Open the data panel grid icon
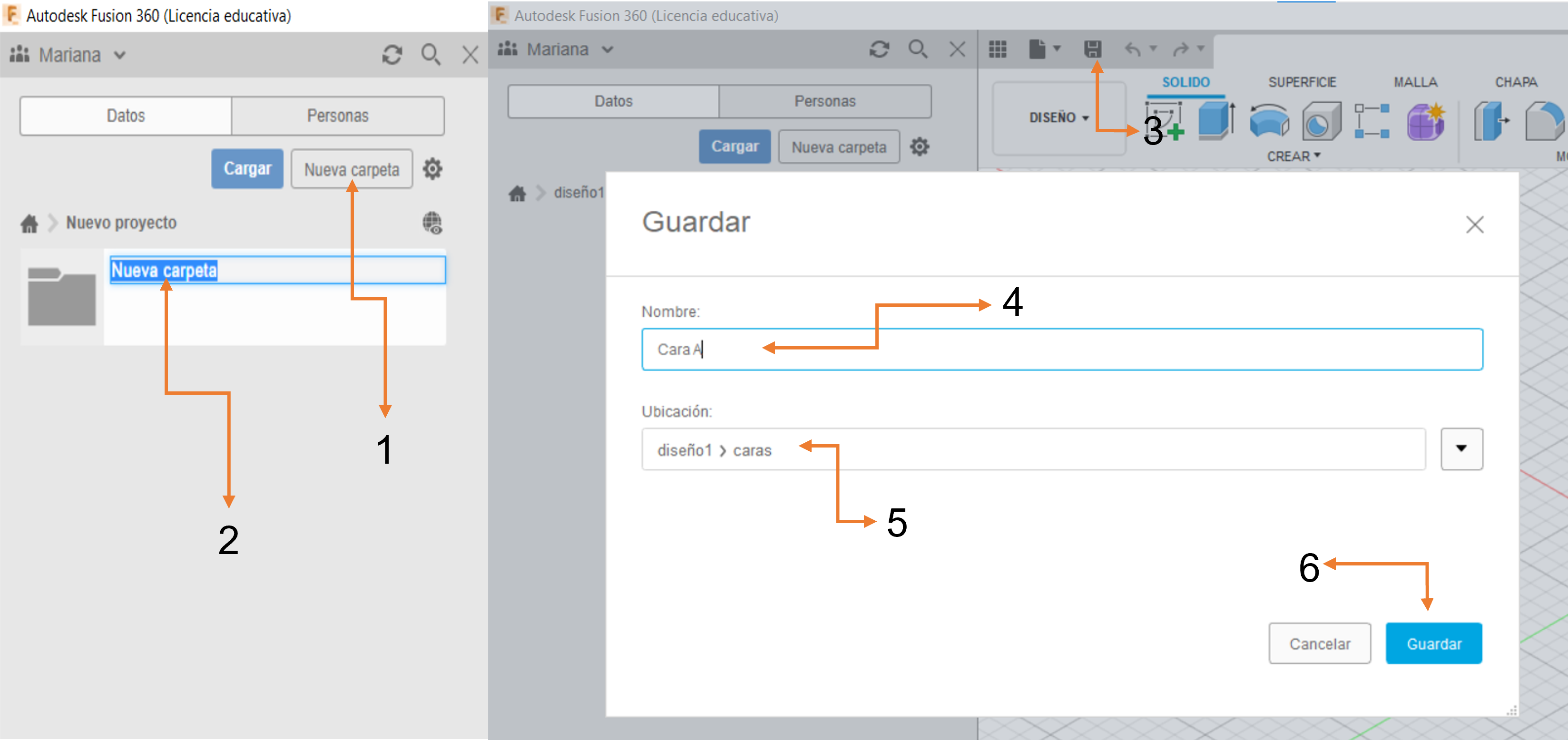 997,49
